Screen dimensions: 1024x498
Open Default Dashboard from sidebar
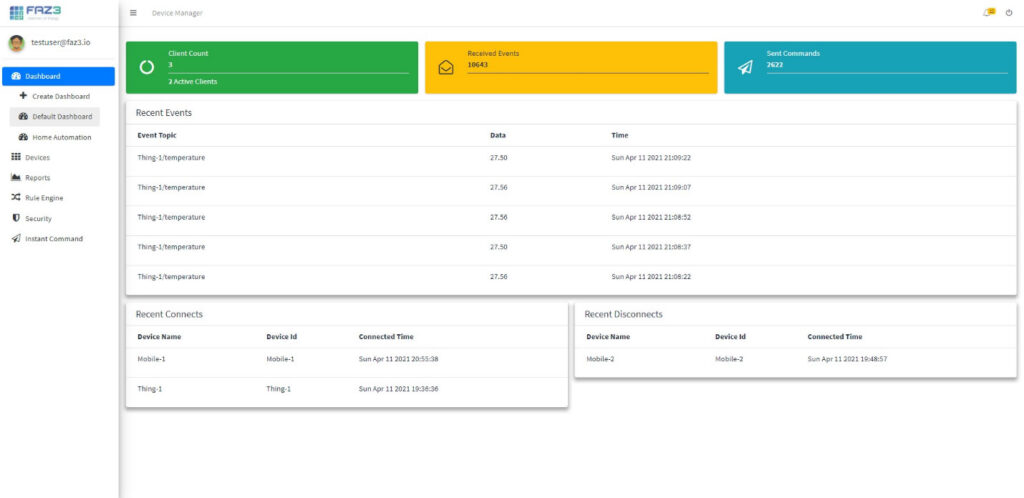coord(61,117)
